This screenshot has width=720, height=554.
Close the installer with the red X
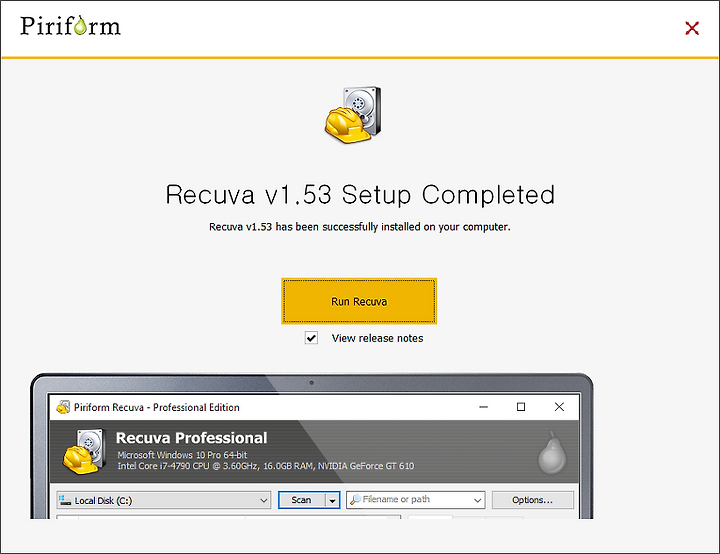tap(692, 28)
